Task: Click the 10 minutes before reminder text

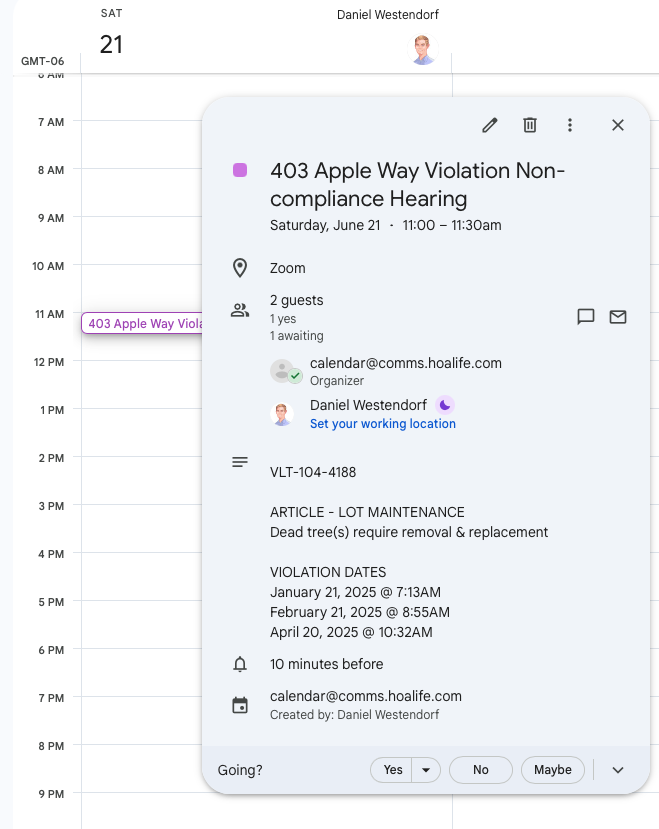Action: [326, 664]
